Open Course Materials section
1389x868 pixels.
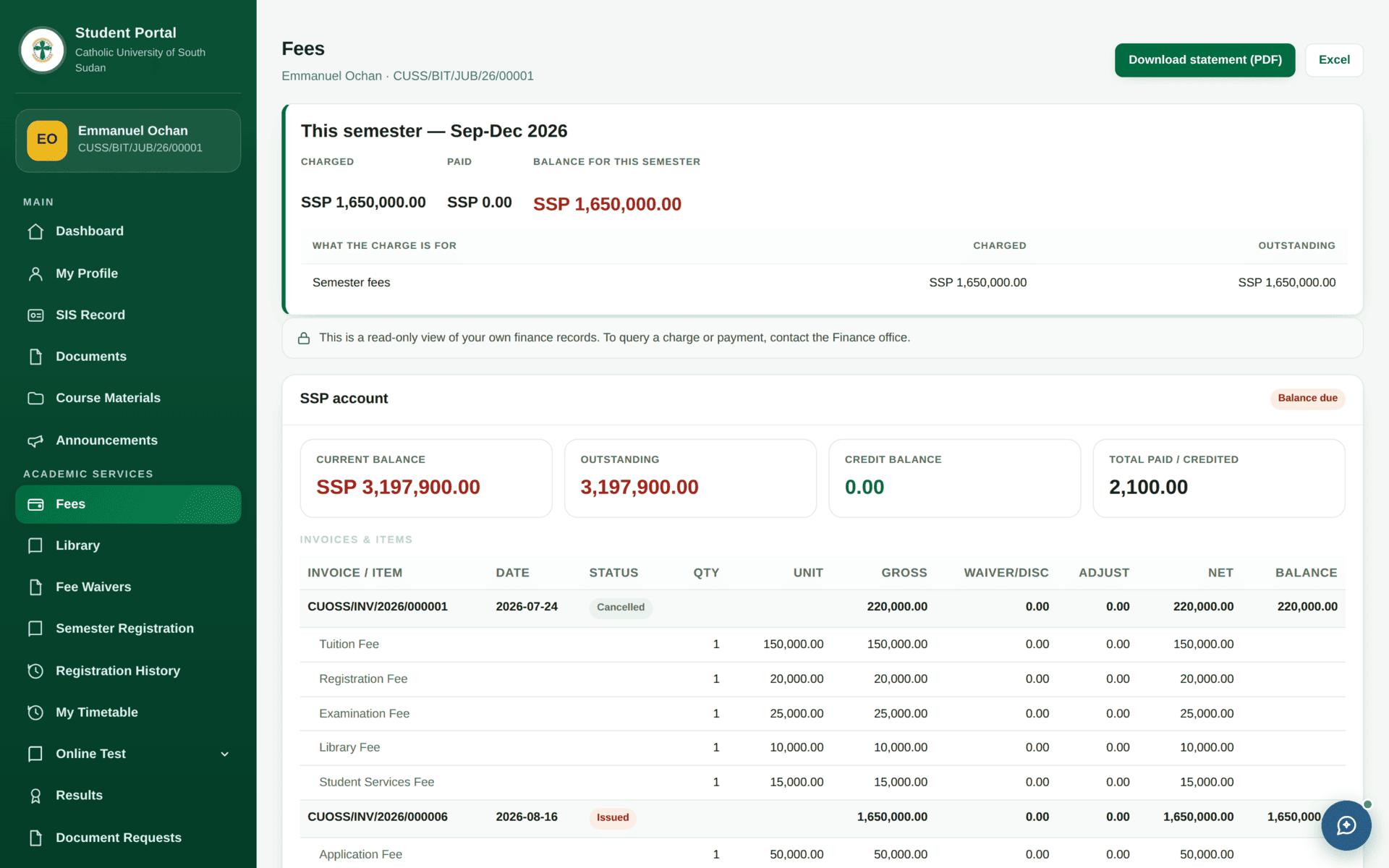128,399
